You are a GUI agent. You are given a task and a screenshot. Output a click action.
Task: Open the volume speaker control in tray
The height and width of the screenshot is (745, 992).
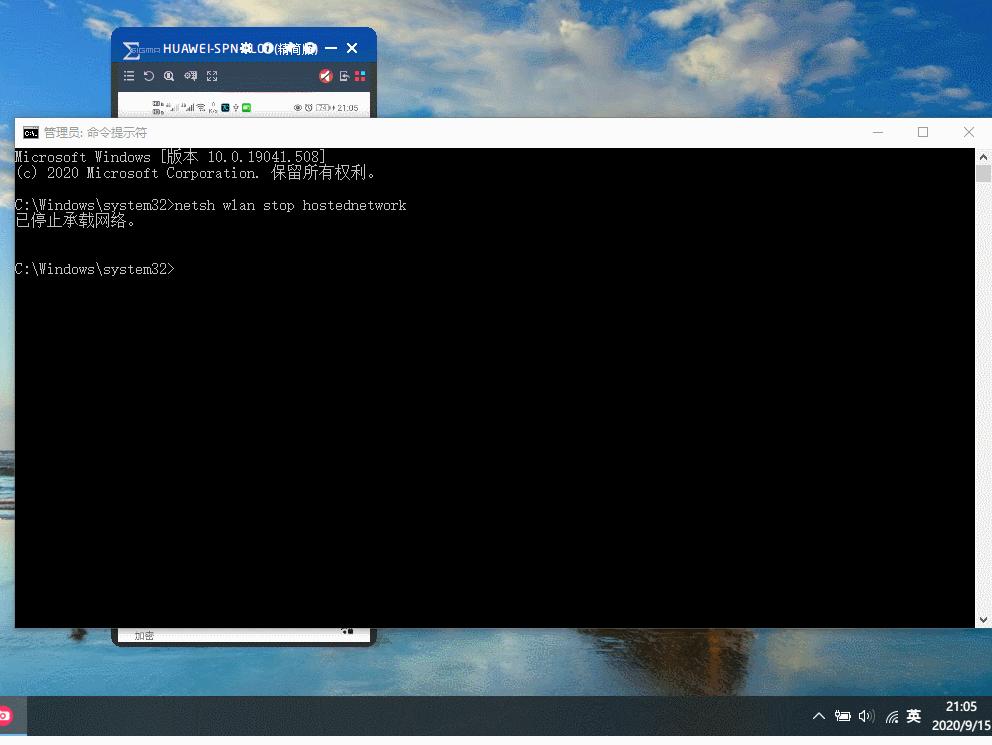point(866,716)
